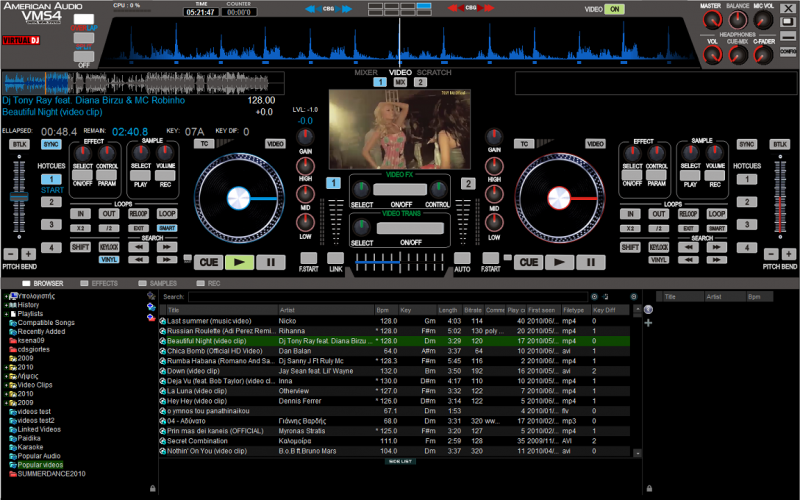Expand the Playlists tree node
The height and width of the screenshot is (500, 800).
click(6, 314)
